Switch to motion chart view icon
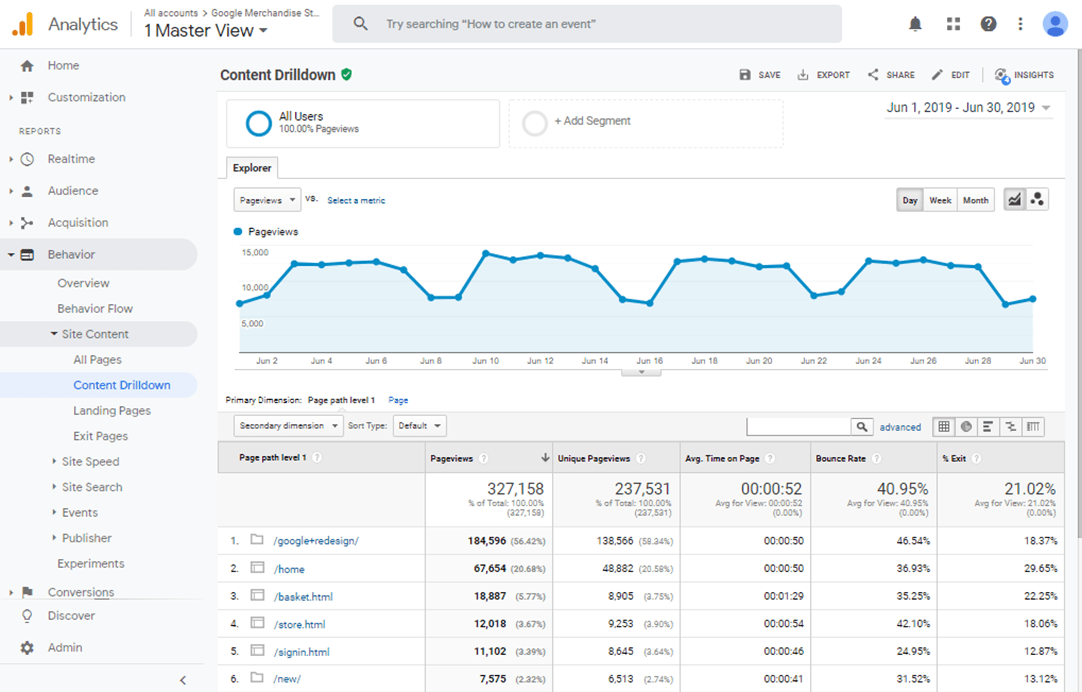 tap(1037, 200)
